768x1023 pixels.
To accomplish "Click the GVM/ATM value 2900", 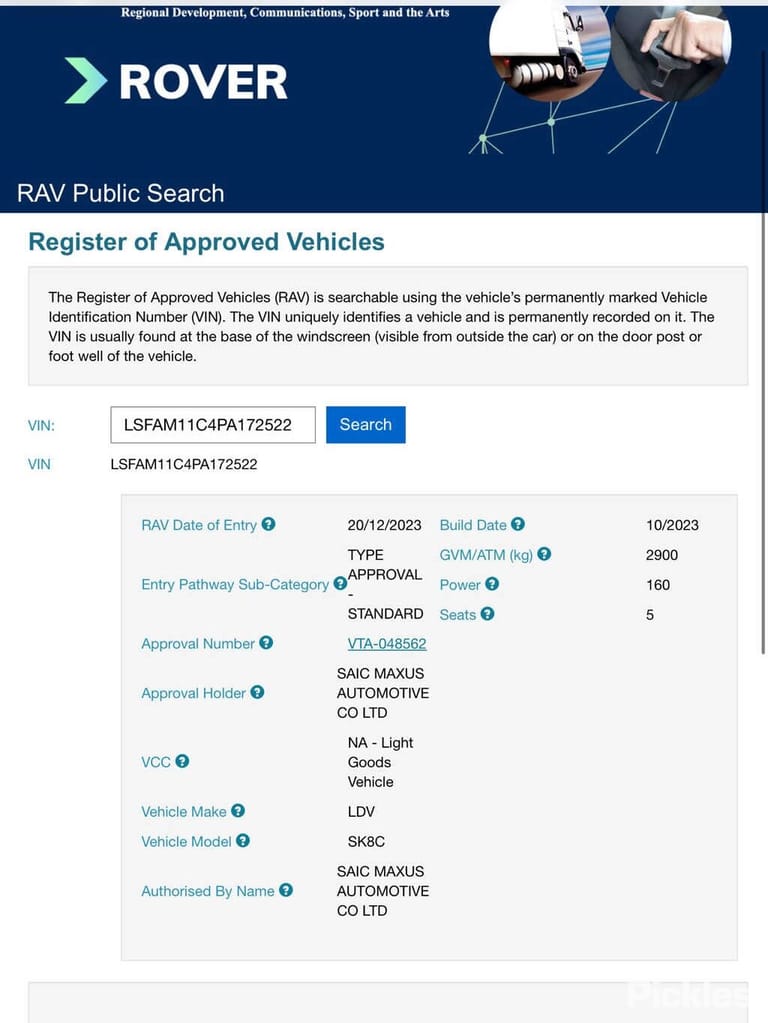I will pos(662,555).
